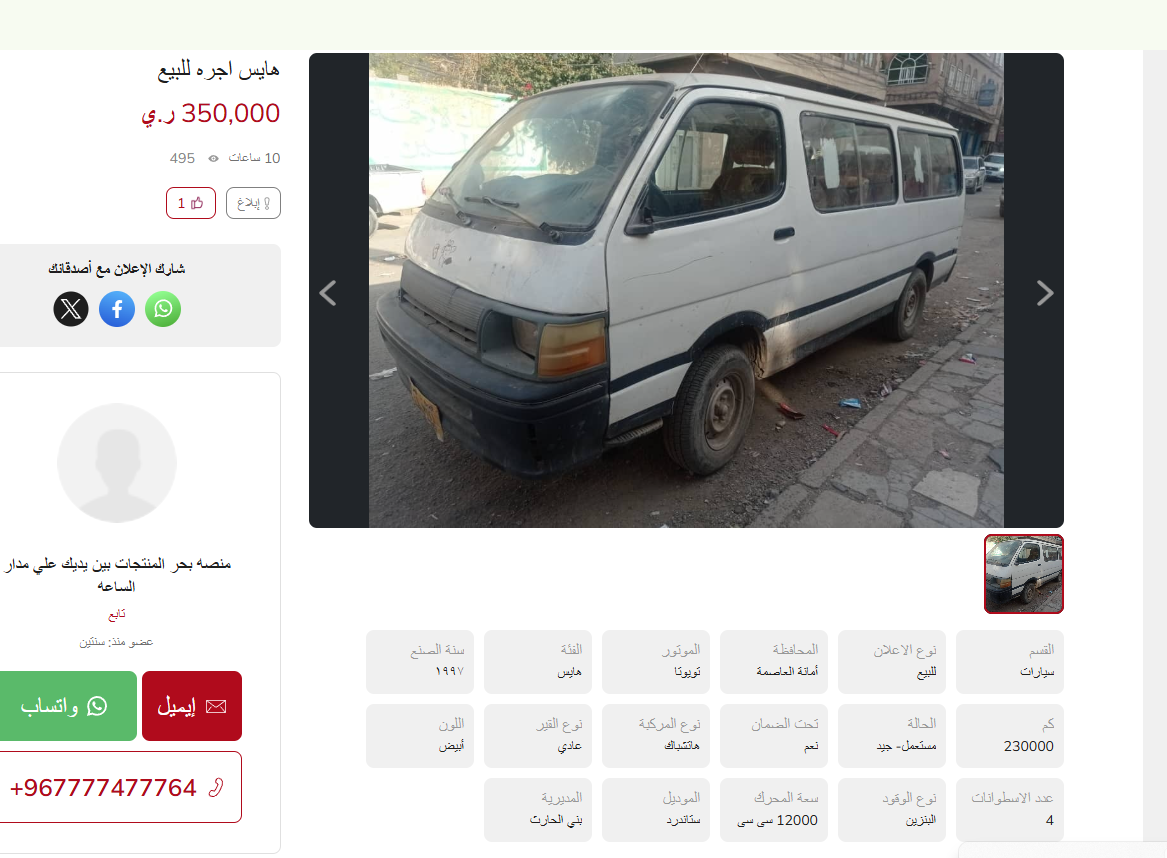Viewport: 1167px width, 858px height.
Task: Select the سيارات category tile
Action: tap(1010, 662)
